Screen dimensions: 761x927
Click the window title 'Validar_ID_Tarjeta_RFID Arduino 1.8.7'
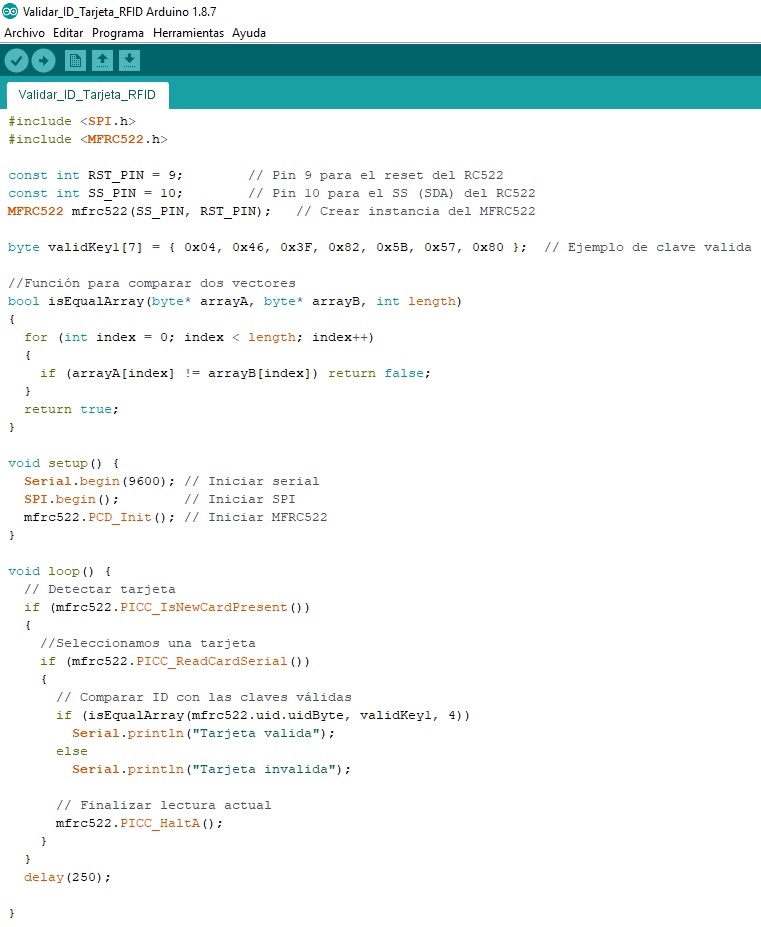coord(119,11)
